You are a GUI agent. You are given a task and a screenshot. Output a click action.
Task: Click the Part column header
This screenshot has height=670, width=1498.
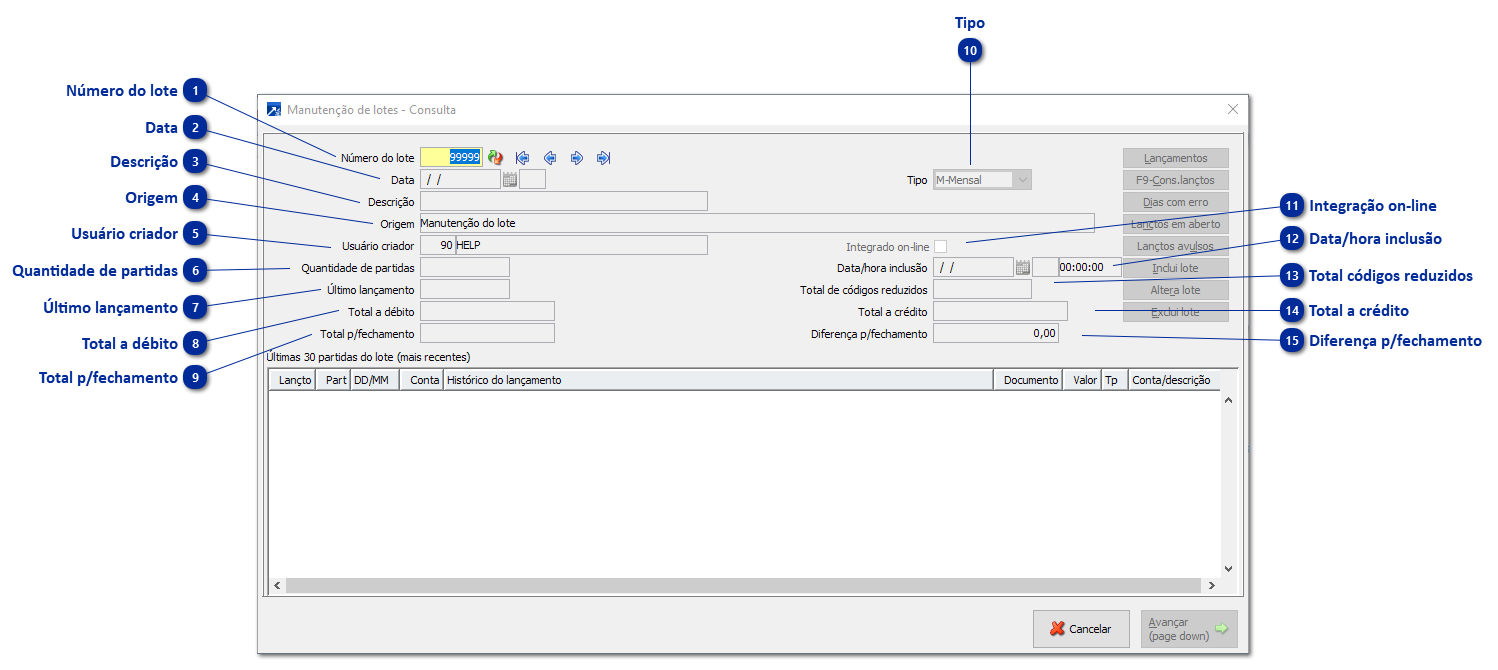tap(333, 380)
